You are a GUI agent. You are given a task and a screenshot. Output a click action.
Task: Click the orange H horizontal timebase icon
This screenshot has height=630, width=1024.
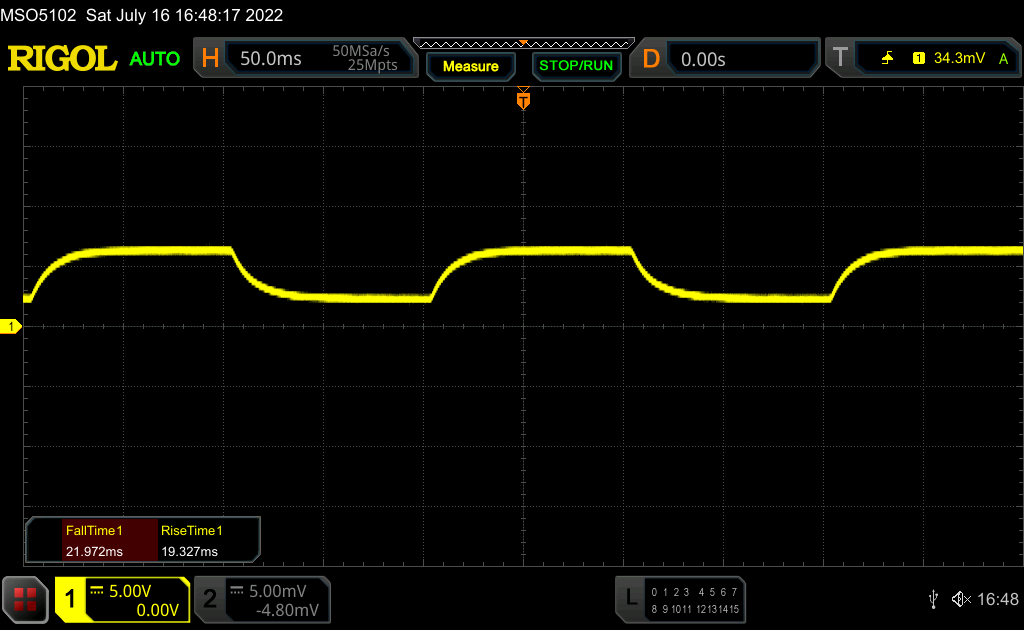click(x=210, y=59)
